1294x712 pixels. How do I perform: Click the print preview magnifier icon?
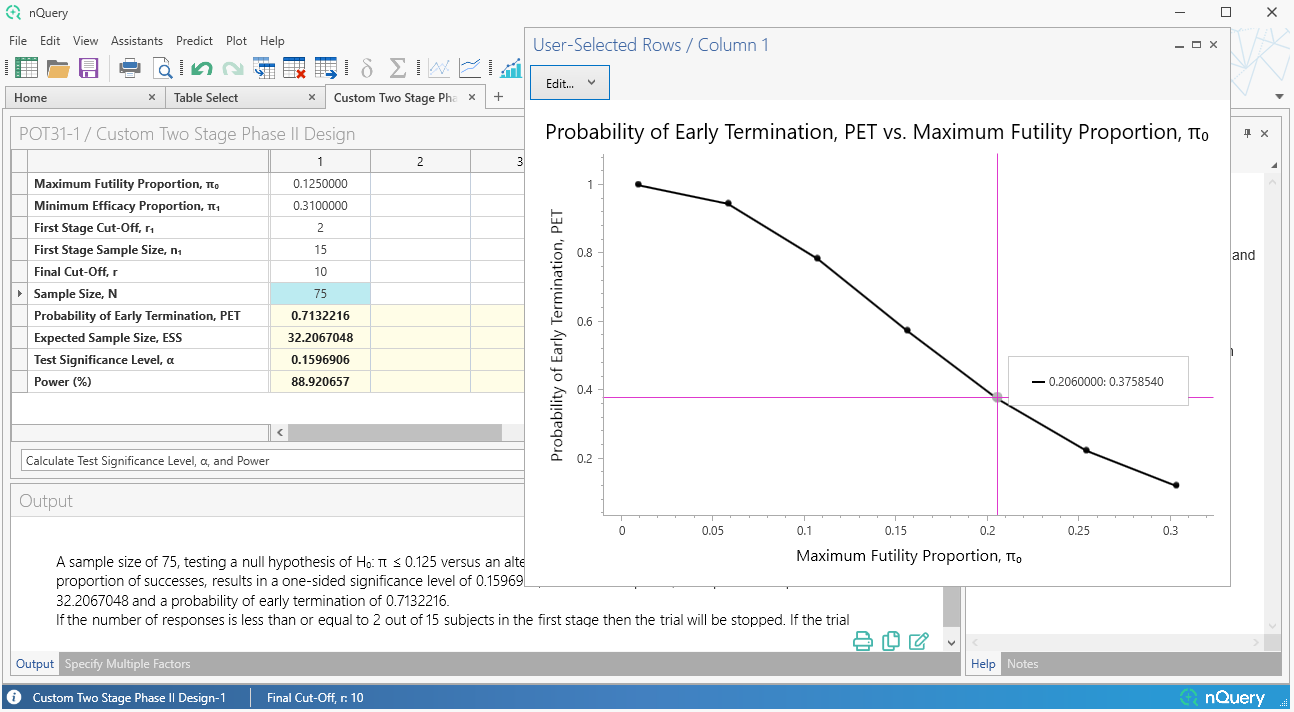click(x=162, y=68)
